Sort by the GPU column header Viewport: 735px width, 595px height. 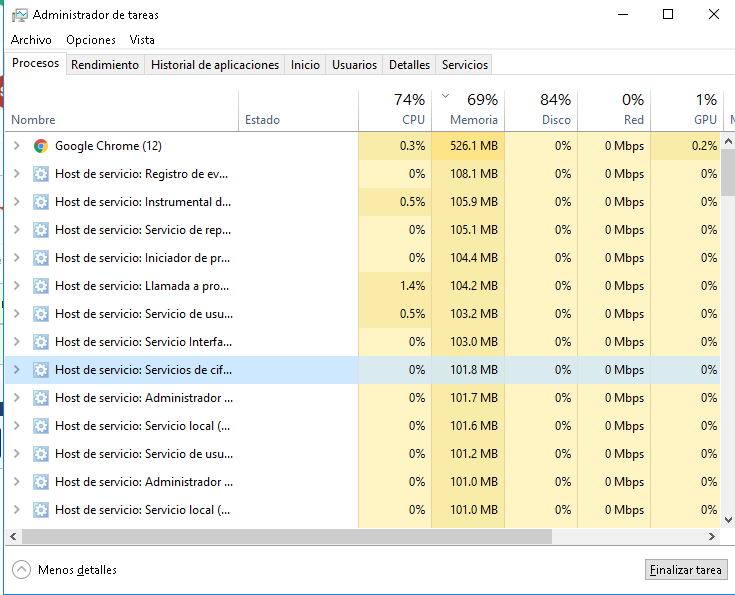click(688, 111)
